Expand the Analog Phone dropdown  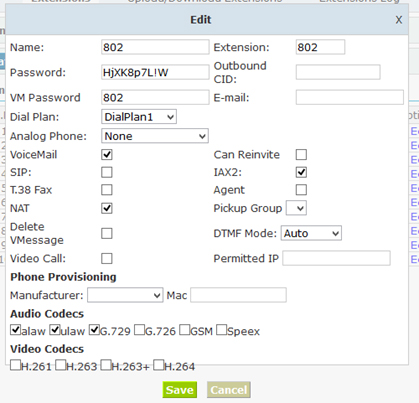point(155,136)
